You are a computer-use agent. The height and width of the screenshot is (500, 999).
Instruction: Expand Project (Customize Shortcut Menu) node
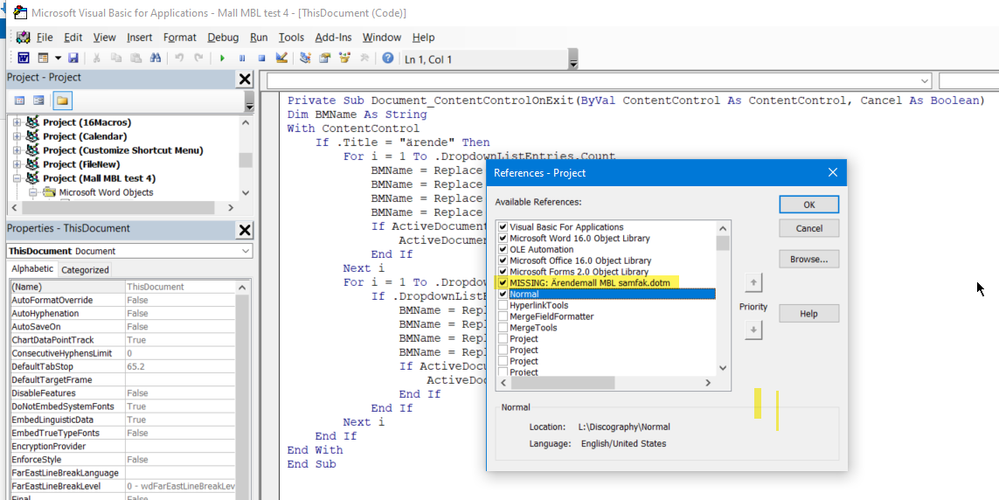[x=17, y=150]
